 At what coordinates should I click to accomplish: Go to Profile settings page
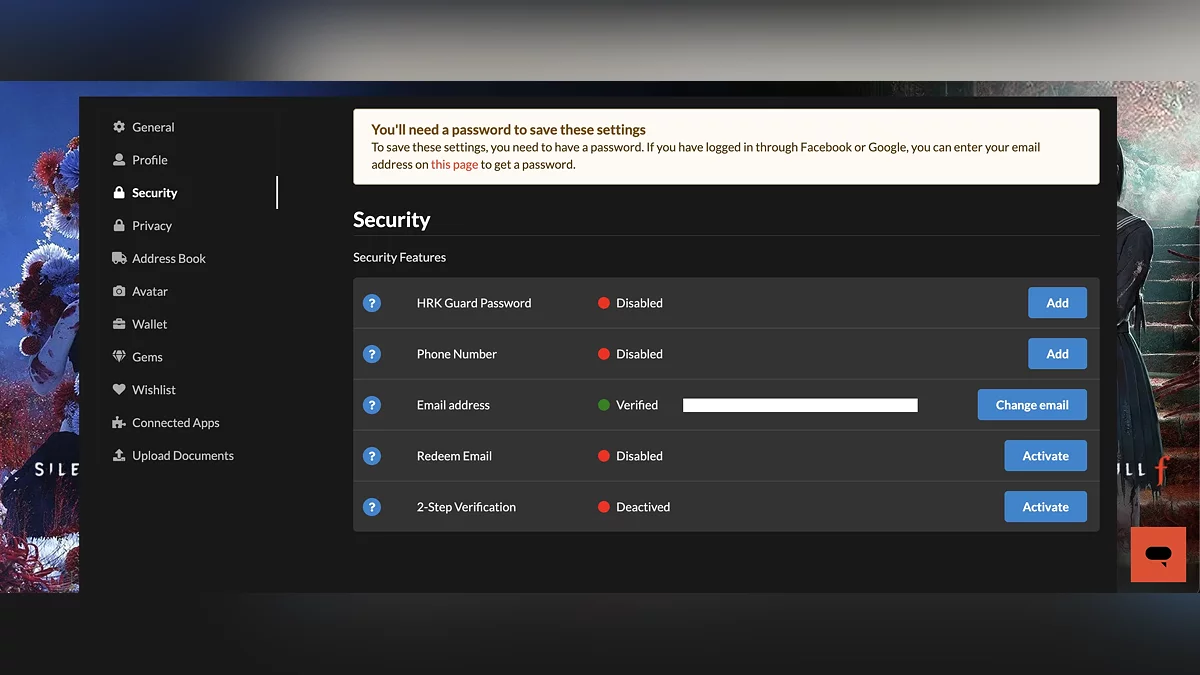pos(150,160)
